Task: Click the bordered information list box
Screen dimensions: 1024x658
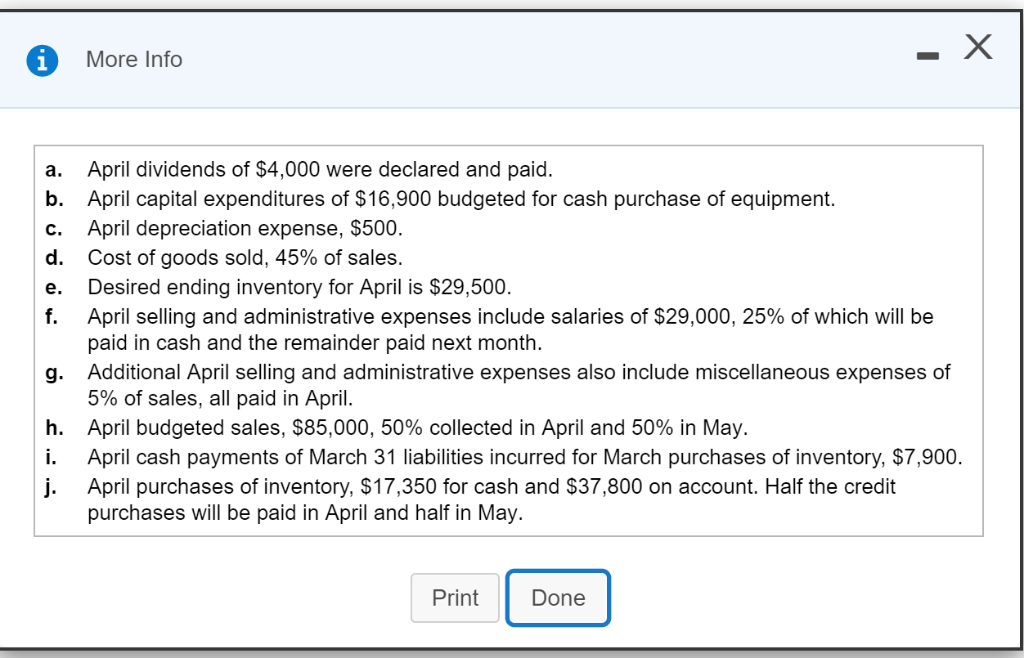Action: click(x=512, y=340)
